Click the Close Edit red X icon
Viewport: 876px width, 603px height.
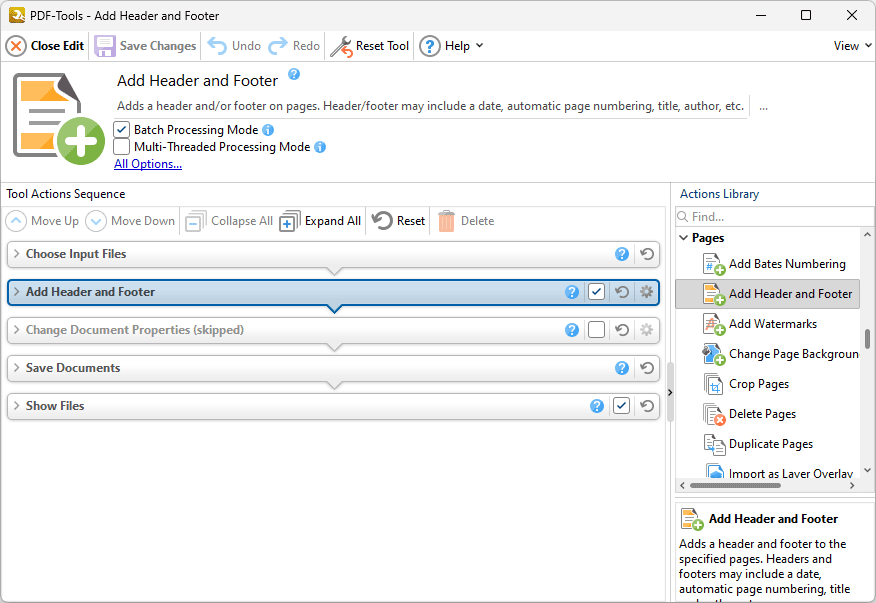coord(16,46)
